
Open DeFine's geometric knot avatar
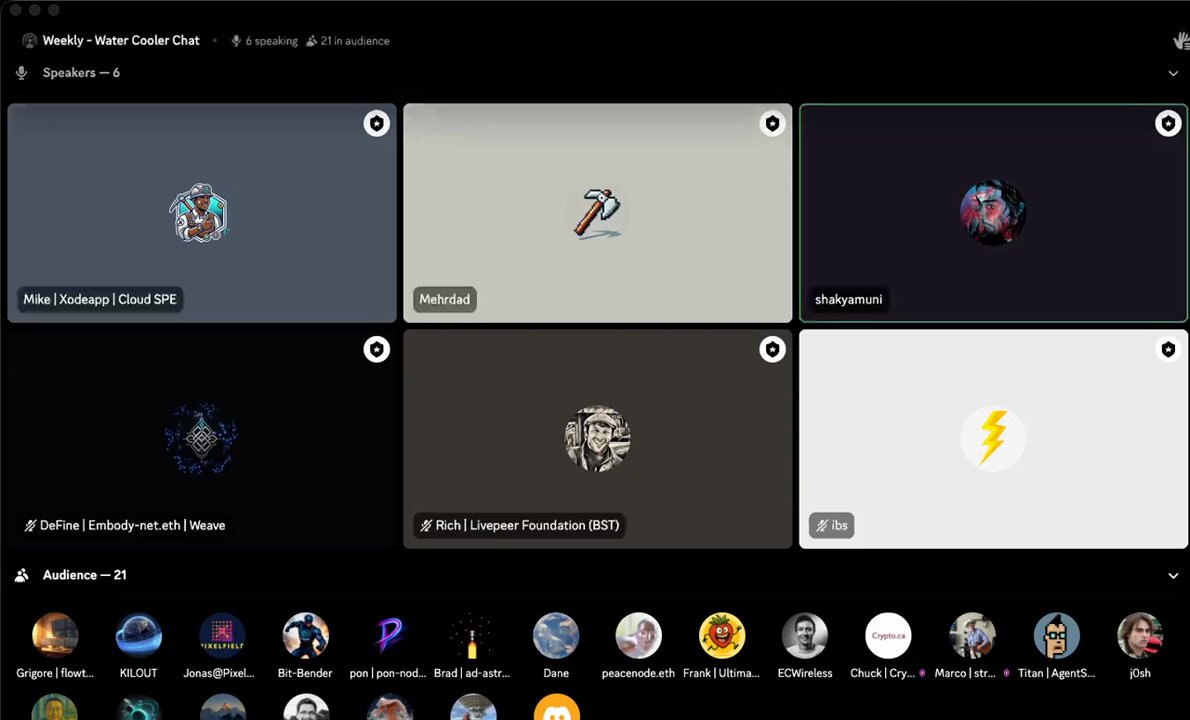tap(200, 439)
